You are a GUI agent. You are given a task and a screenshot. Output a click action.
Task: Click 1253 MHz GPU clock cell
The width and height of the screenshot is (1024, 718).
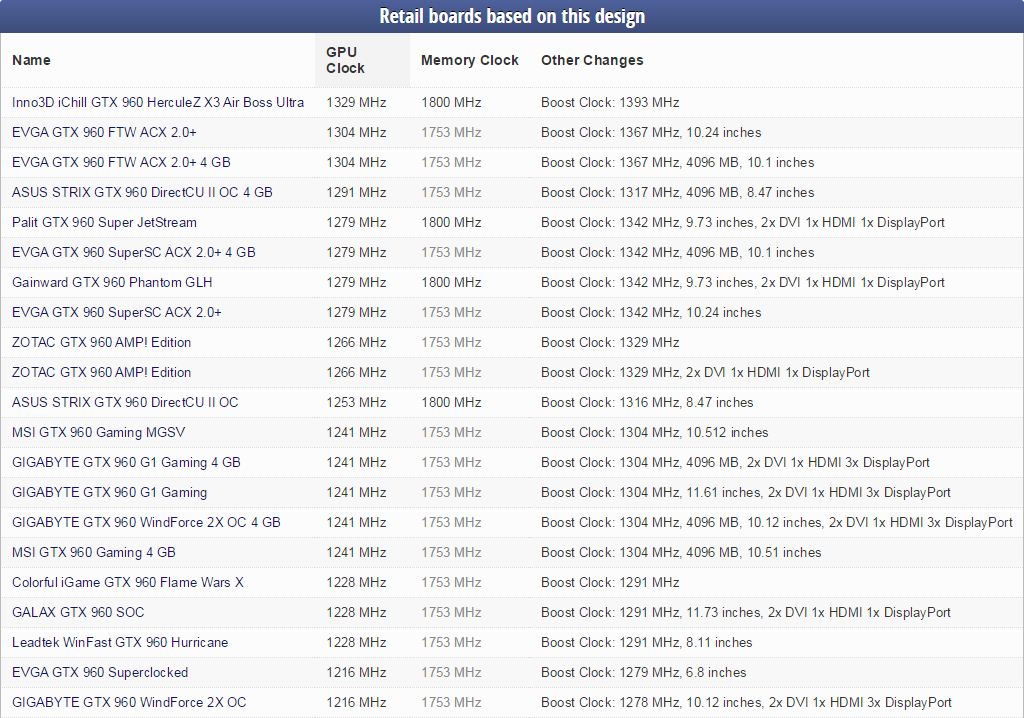[357, 402]
